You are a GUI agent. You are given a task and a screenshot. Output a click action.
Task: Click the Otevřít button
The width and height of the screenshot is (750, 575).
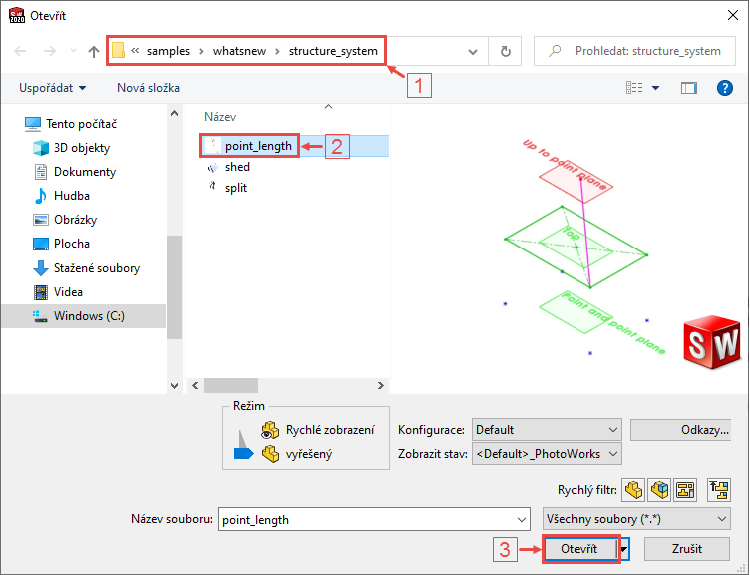pyautogui.click(x=579, y=549)
